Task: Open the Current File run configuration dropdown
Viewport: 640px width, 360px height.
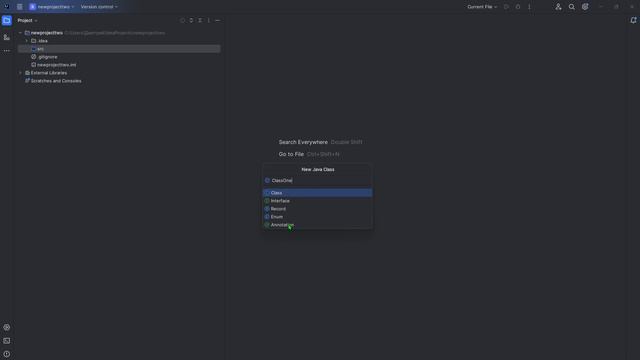Action: pos(482,7)
